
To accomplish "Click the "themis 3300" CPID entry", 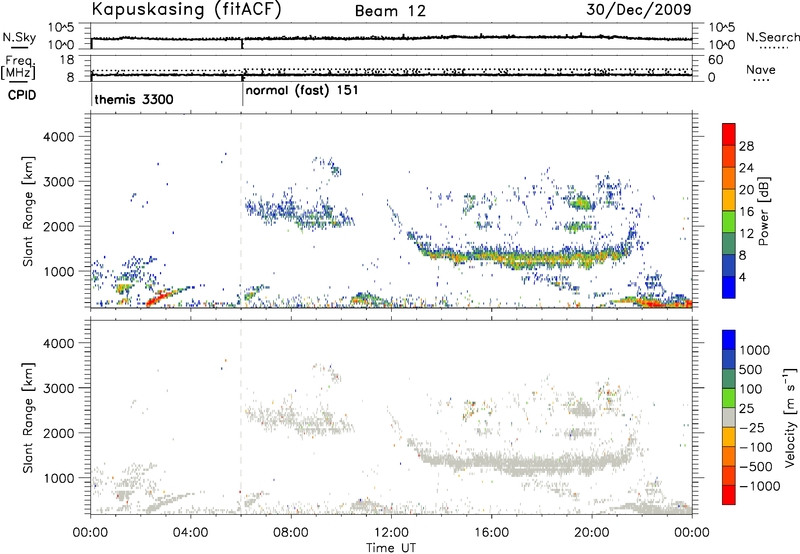I will [134, 99].
